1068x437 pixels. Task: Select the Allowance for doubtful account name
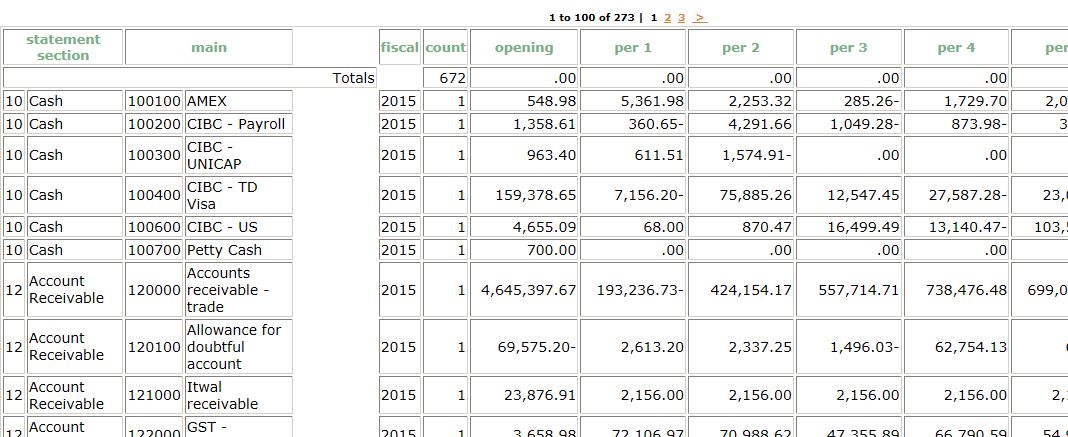[234, 347]
